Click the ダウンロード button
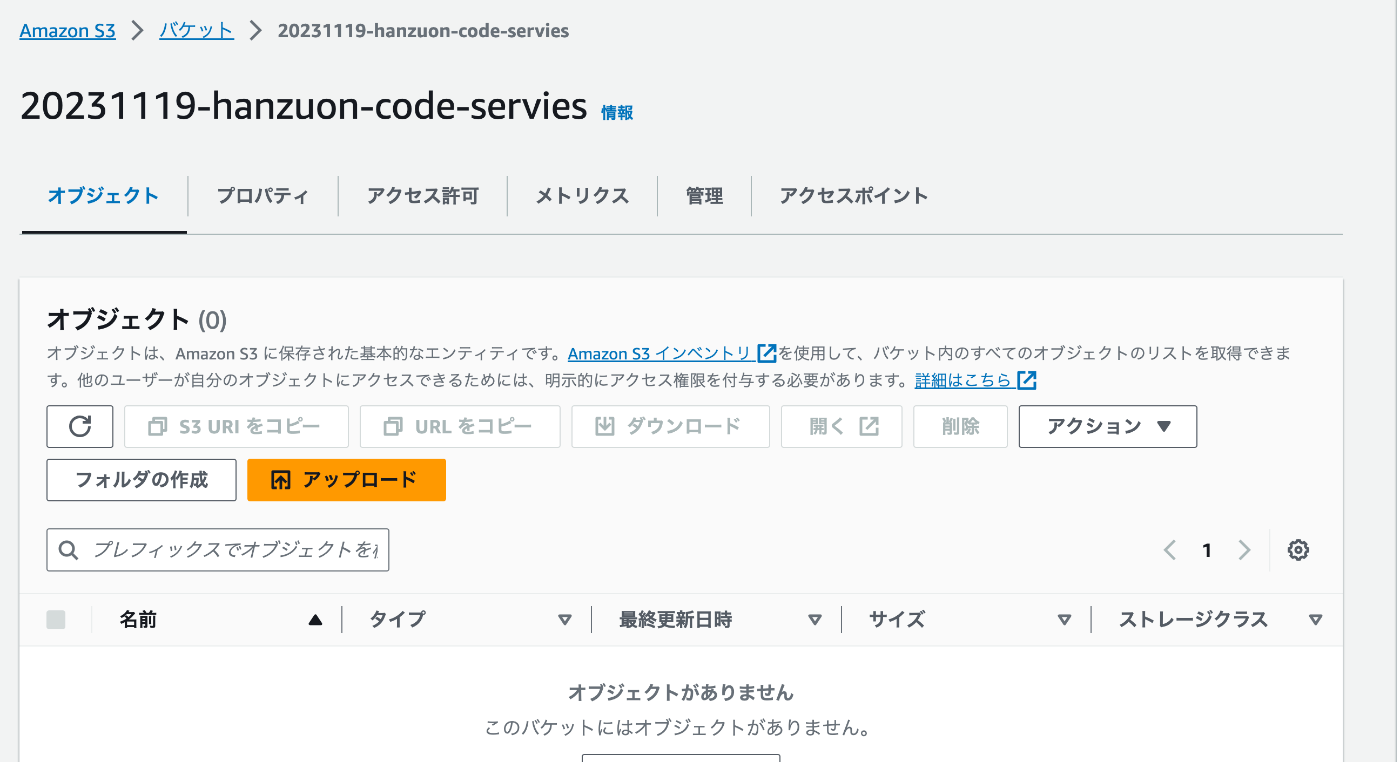1400x762 pixels. tap(670, 426)
